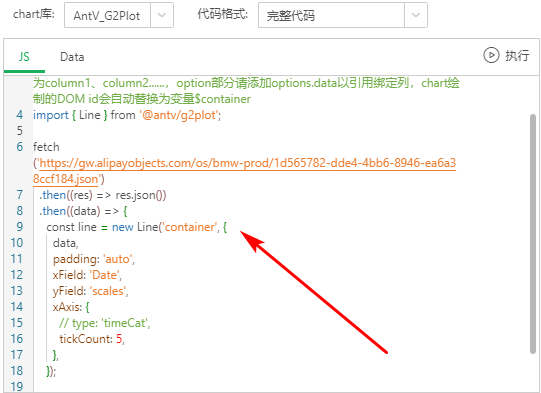Screen dimensions: 541x393
Task: Click the 代码格式 label
Action: (223, 14)
